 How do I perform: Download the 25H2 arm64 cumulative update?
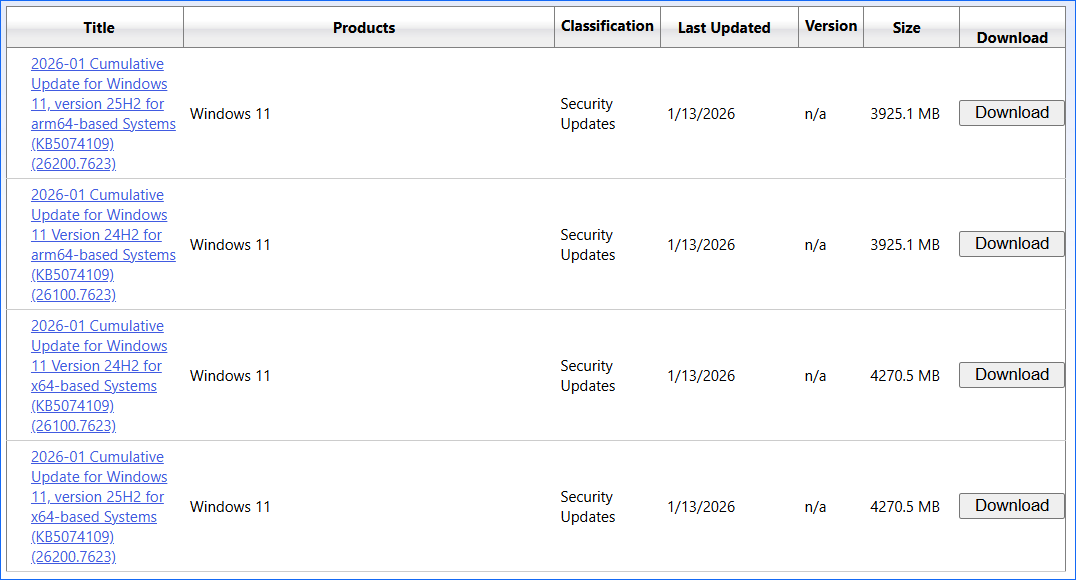pos(1011,112)
